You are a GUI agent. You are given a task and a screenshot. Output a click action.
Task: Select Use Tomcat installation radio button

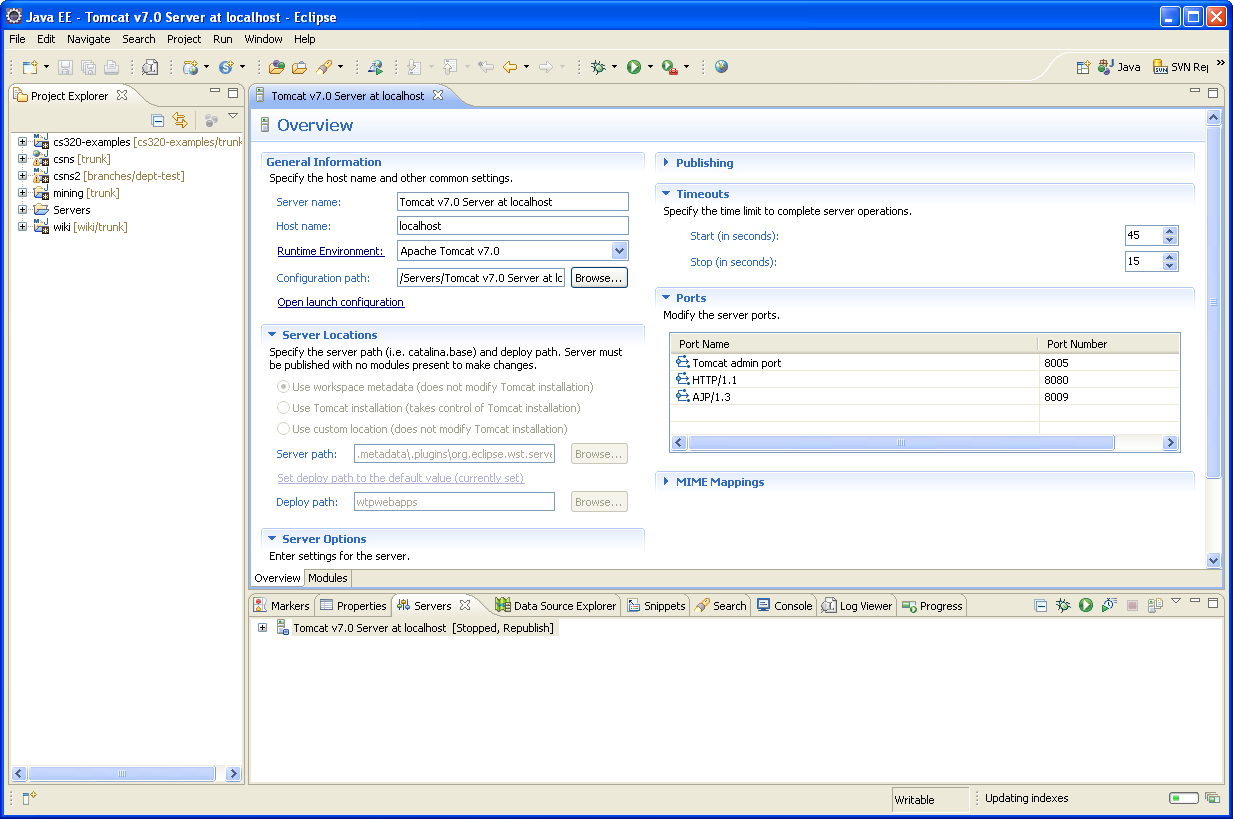283,408
